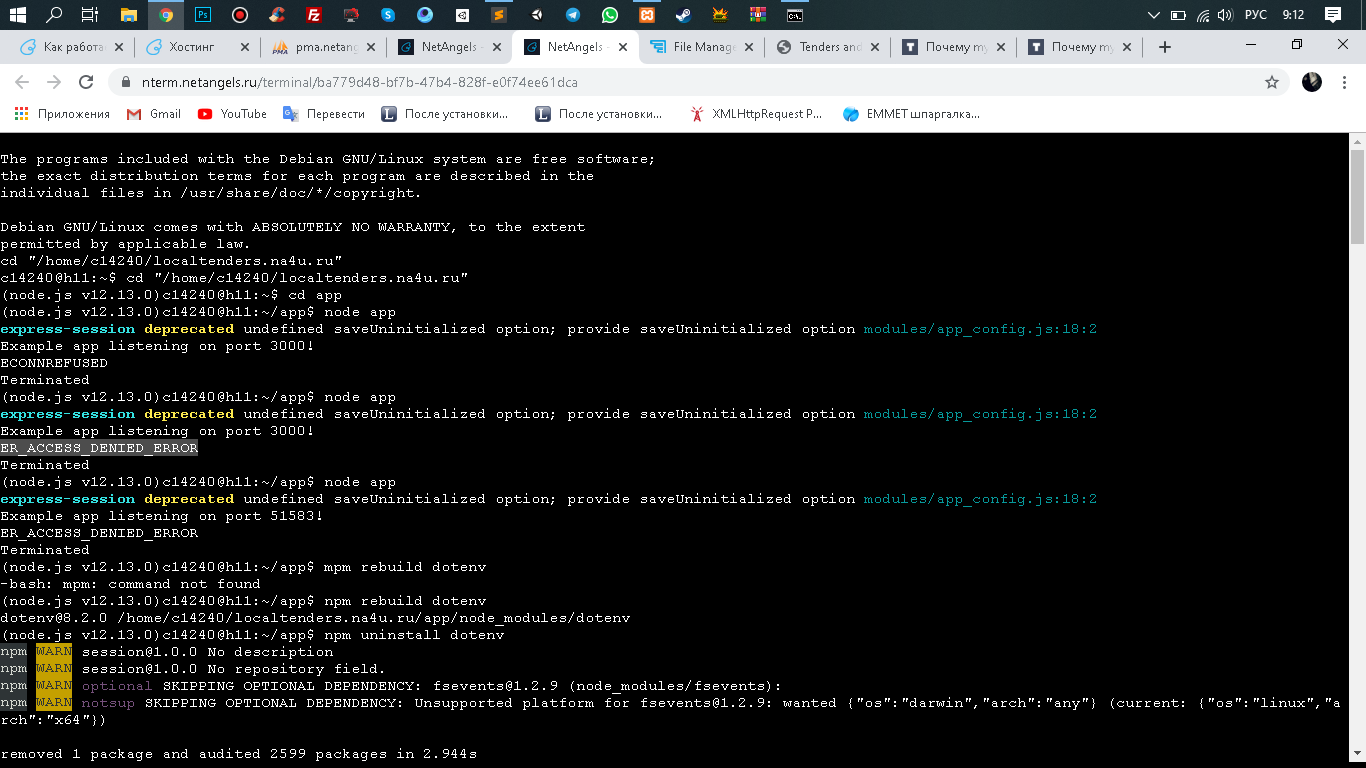Switch to the pma.netang tab
The width and height of the screenshot is (1366, 768).
point(322,47)
